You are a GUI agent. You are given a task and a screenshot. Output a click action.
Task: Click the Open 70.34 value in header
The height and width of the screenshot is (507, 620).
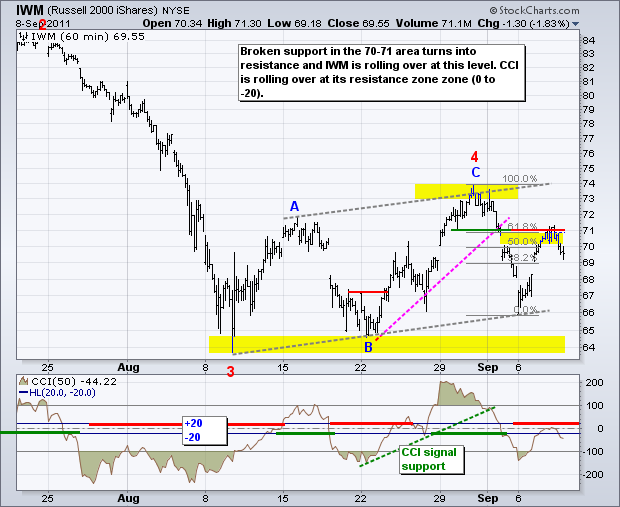point(172,23)
